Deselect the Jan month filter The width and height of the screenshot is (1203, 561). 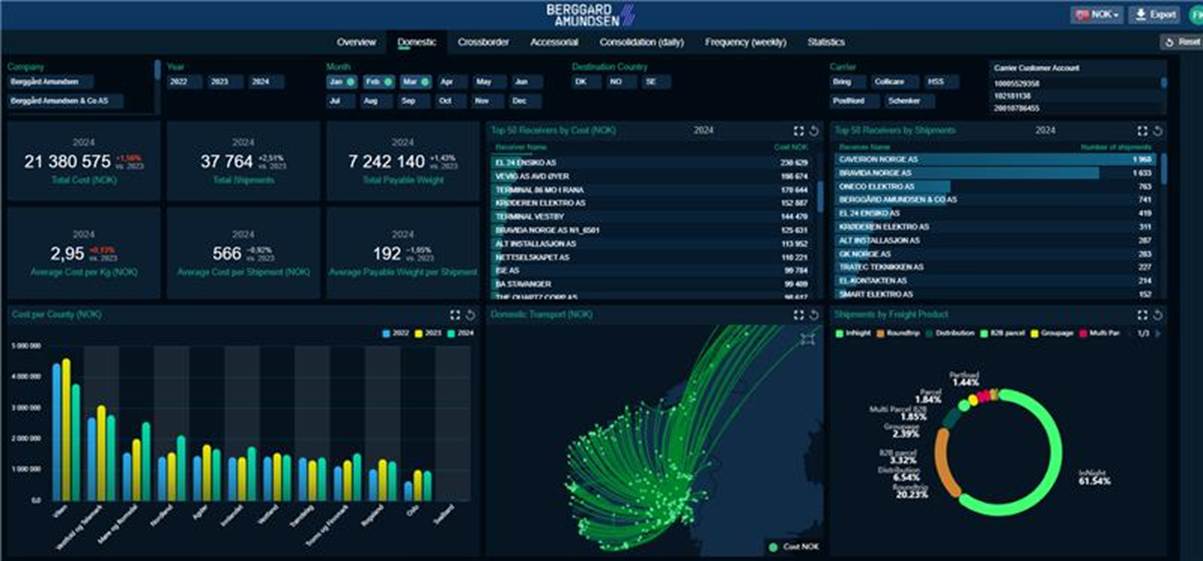pos(341,82)
